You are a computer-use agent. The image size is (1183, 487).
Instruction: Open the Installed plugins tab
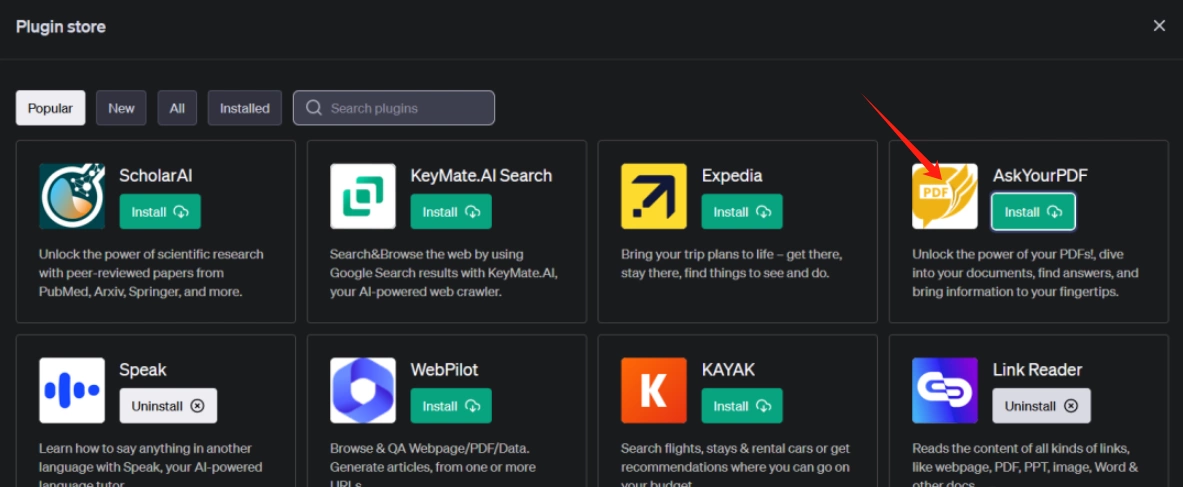click(x=244, y=108)
